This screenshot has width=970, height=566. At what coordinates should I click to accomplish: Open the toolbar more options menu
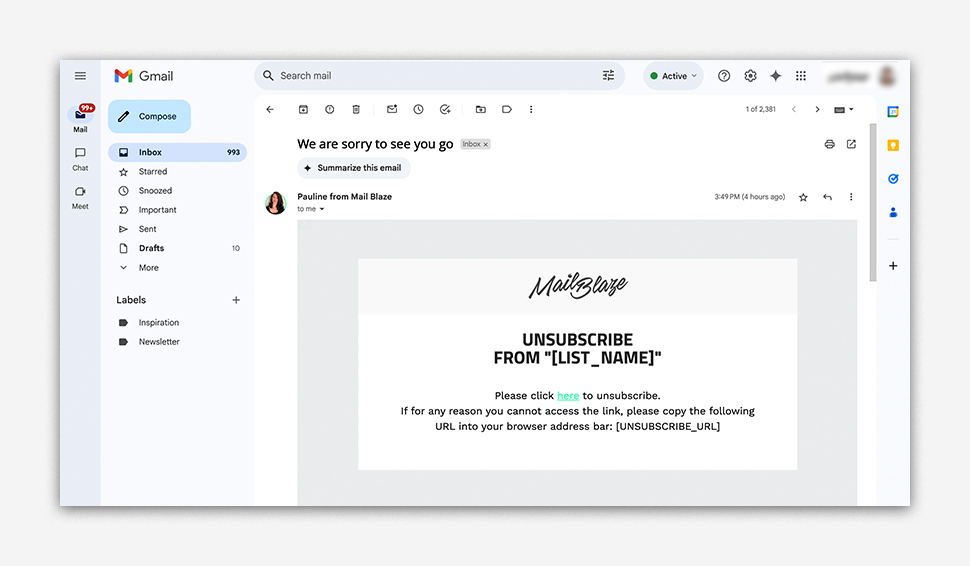[531, 109]
